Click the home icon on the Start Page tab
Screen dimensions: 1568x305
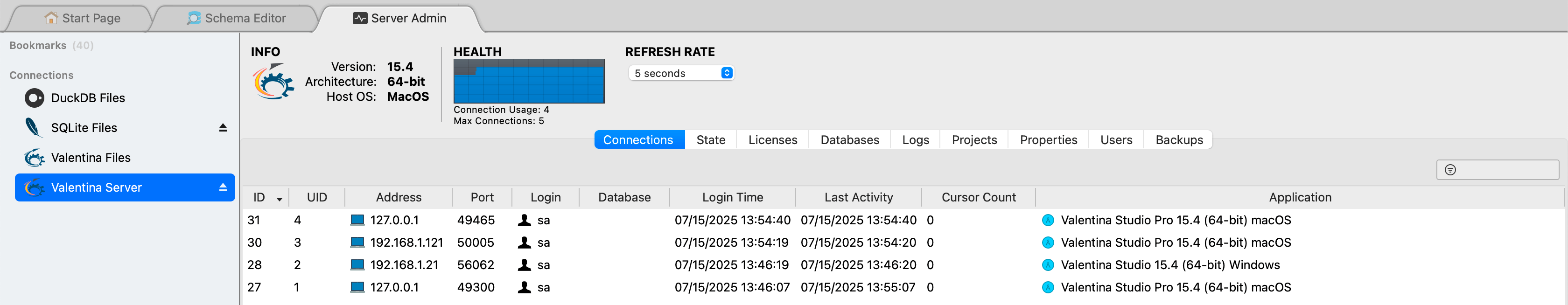(51, 18)
